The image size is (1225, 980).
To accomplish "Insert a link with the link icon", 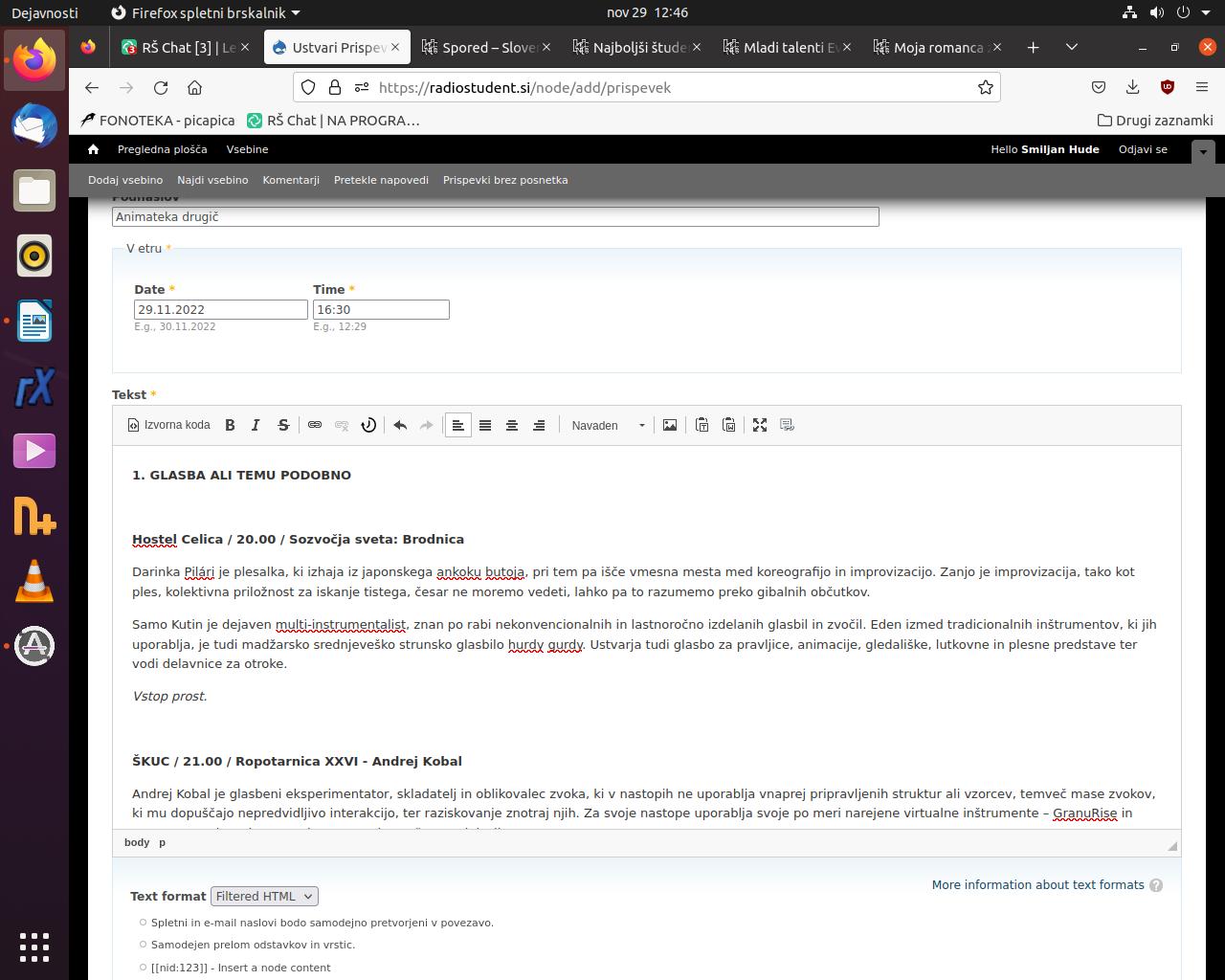I will coord(315,425).
